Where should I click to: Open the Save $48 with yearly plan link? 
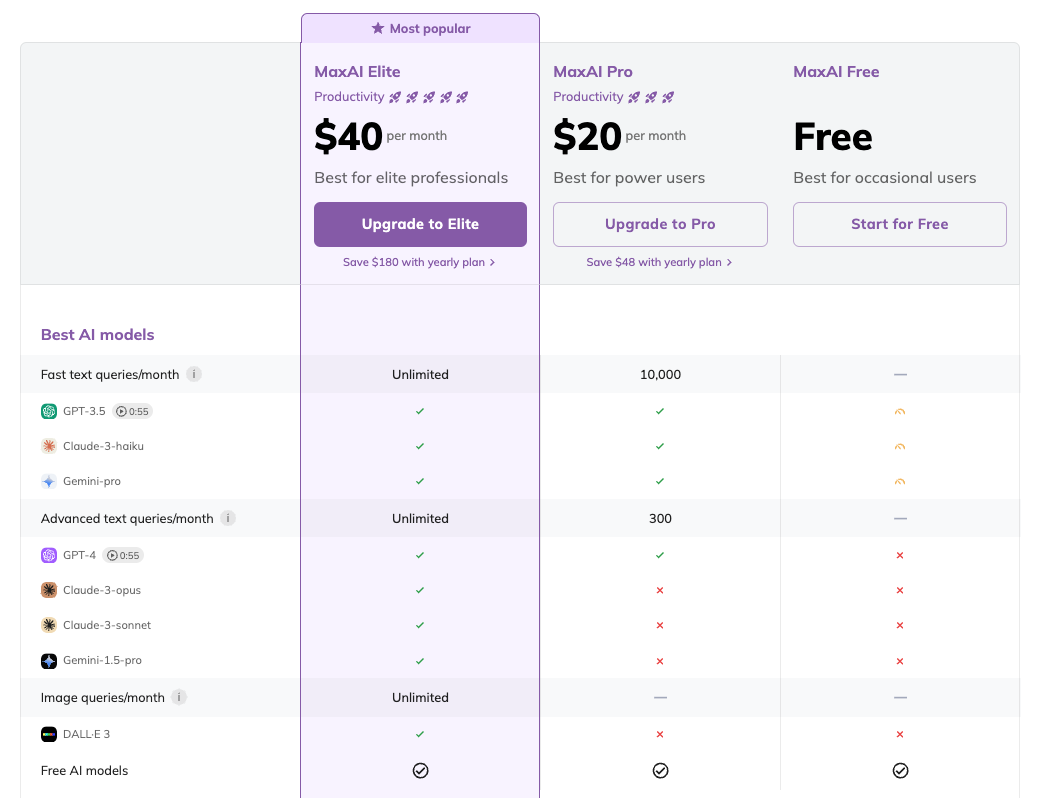tap(659, 262)
